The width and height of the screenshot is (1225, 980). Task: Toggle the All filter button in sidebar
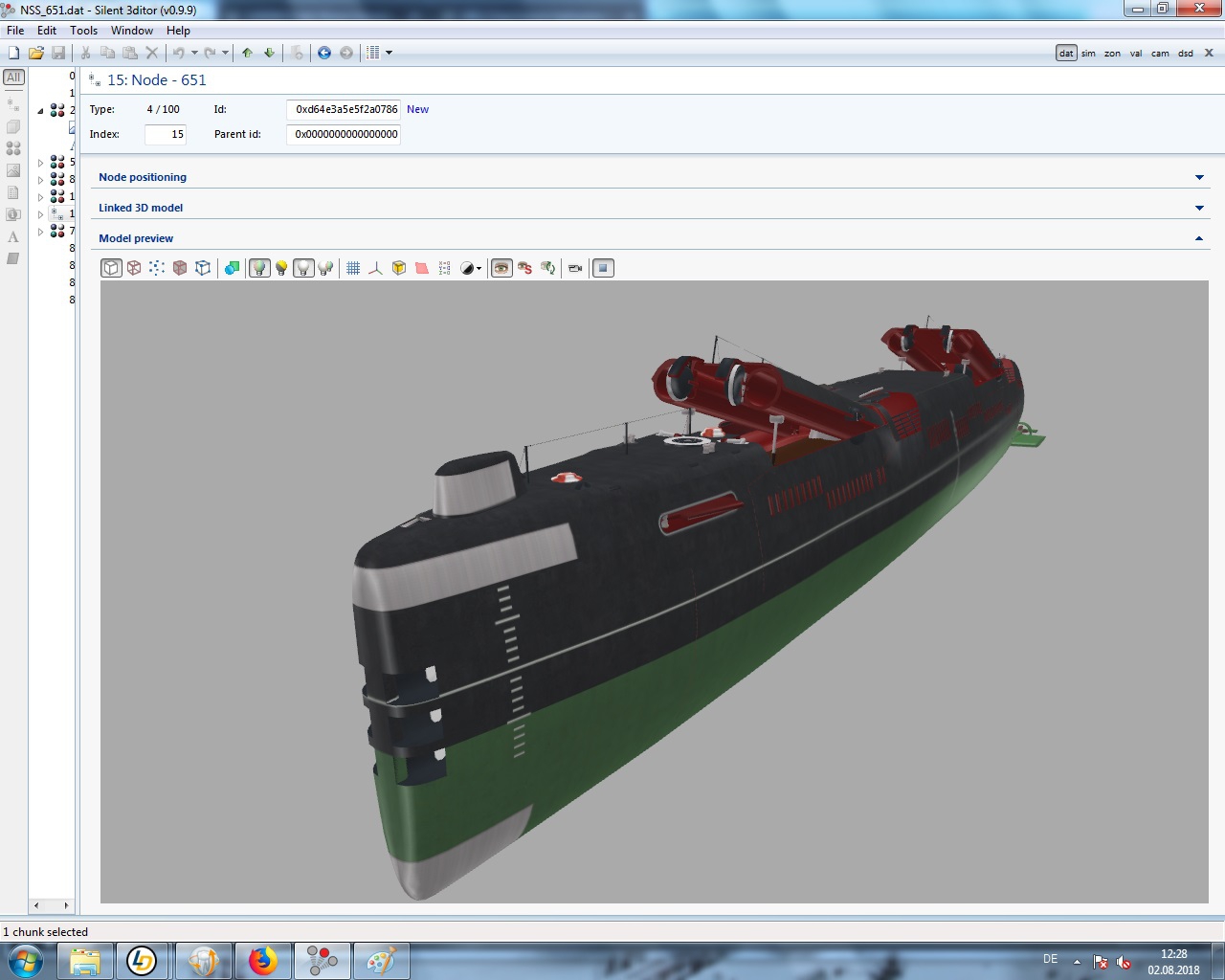pos(13,78)
